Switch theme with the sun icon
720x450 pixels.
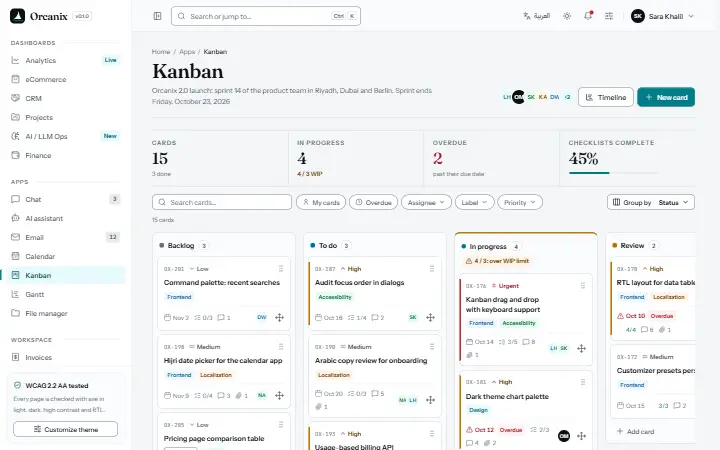(x=567, y=16)
